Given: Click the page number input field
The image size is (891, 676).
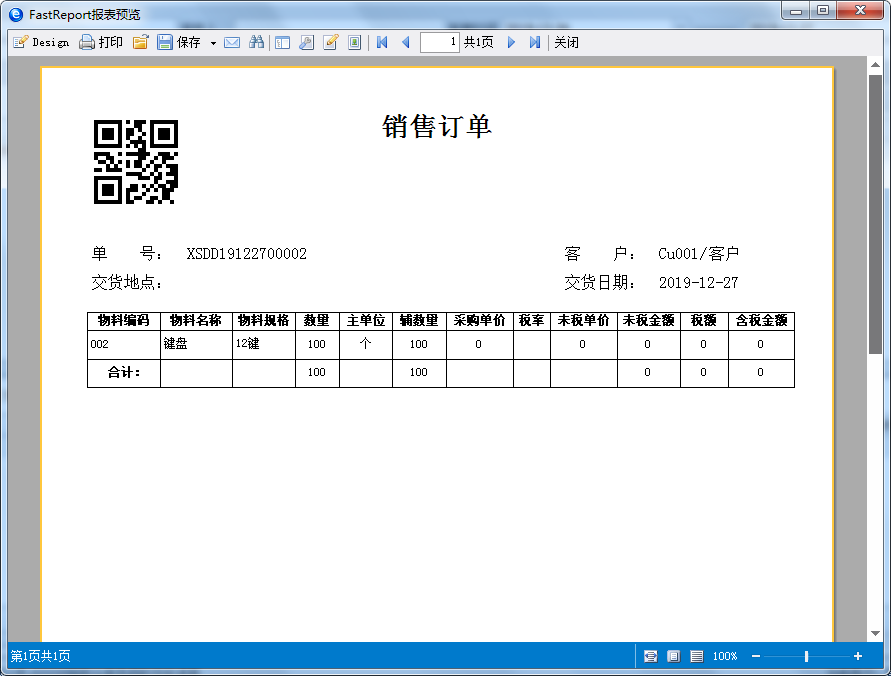Looking at the screenshot, I should point(439,43).
